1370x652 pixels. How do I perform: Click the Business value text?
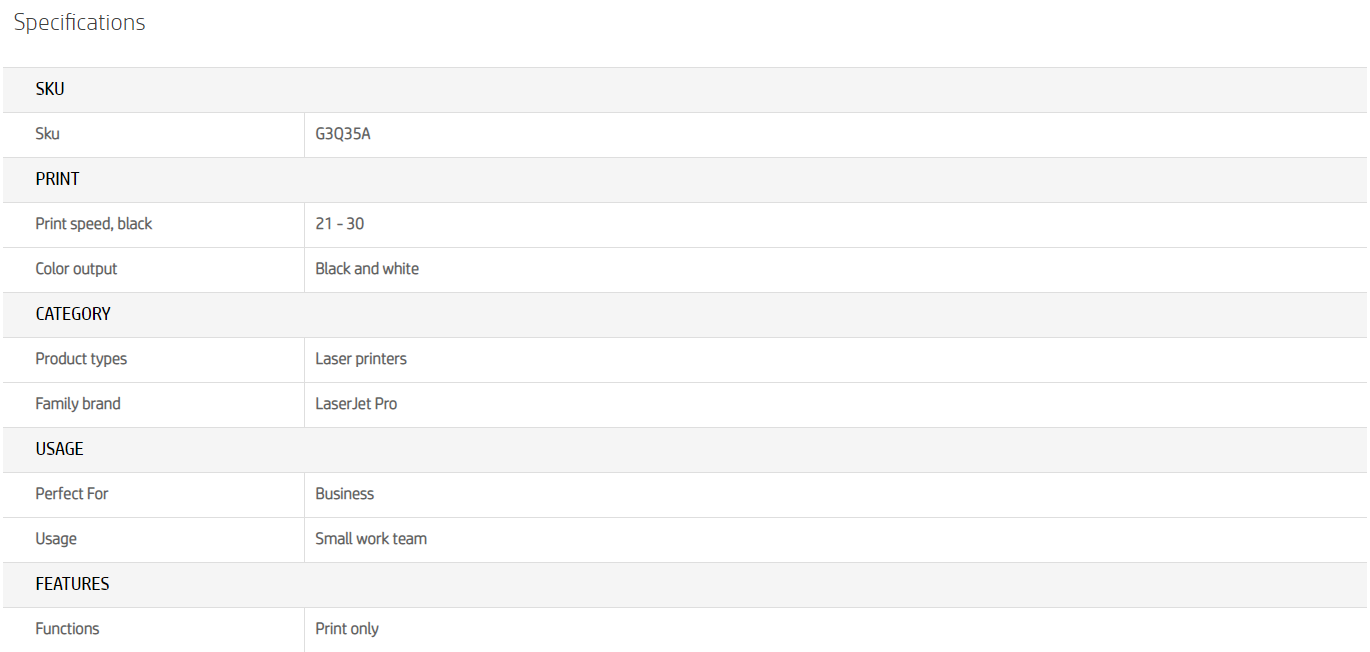point(345,494)
